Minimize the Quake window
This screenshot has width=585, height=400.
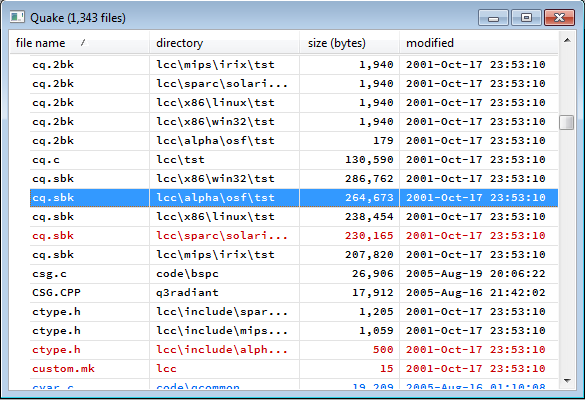pyautogui.click(x=493, y=18)
